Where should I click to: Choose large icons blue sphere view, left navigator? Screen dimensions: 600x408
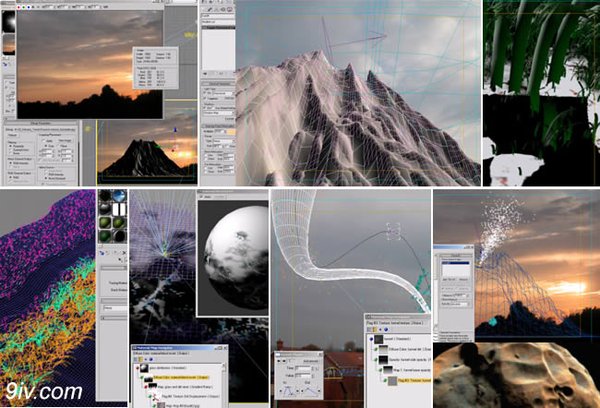[x=151, y=359]
